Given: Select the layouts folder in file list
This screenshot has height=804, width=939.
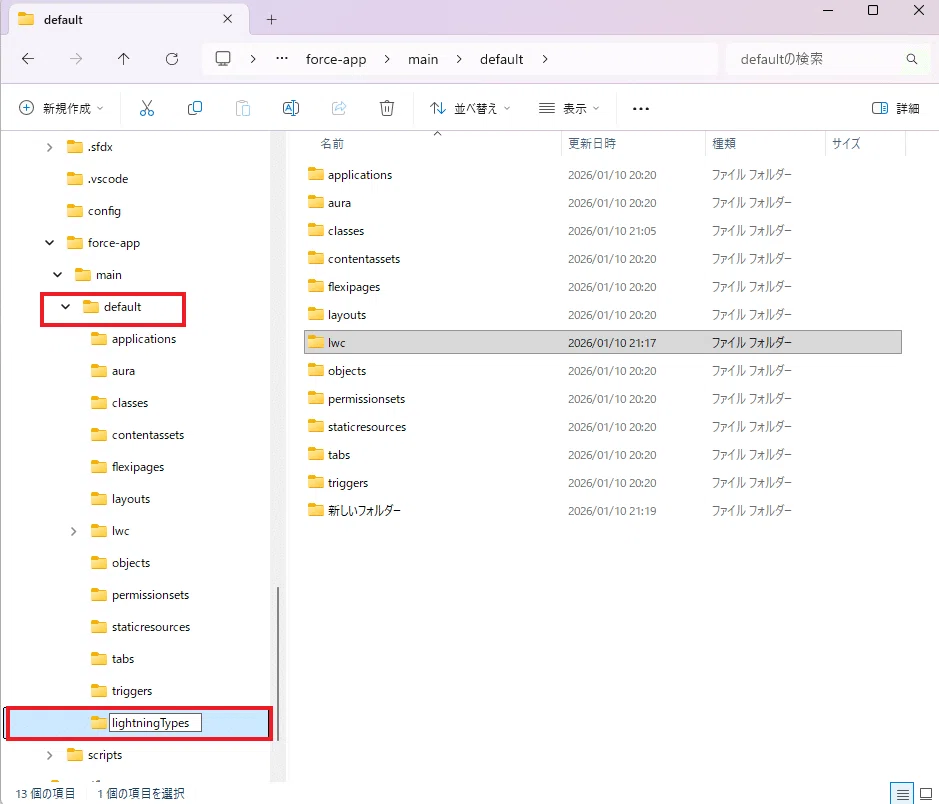Looking at the screenshot, I should pyautogui.click(x=347, y=315).
